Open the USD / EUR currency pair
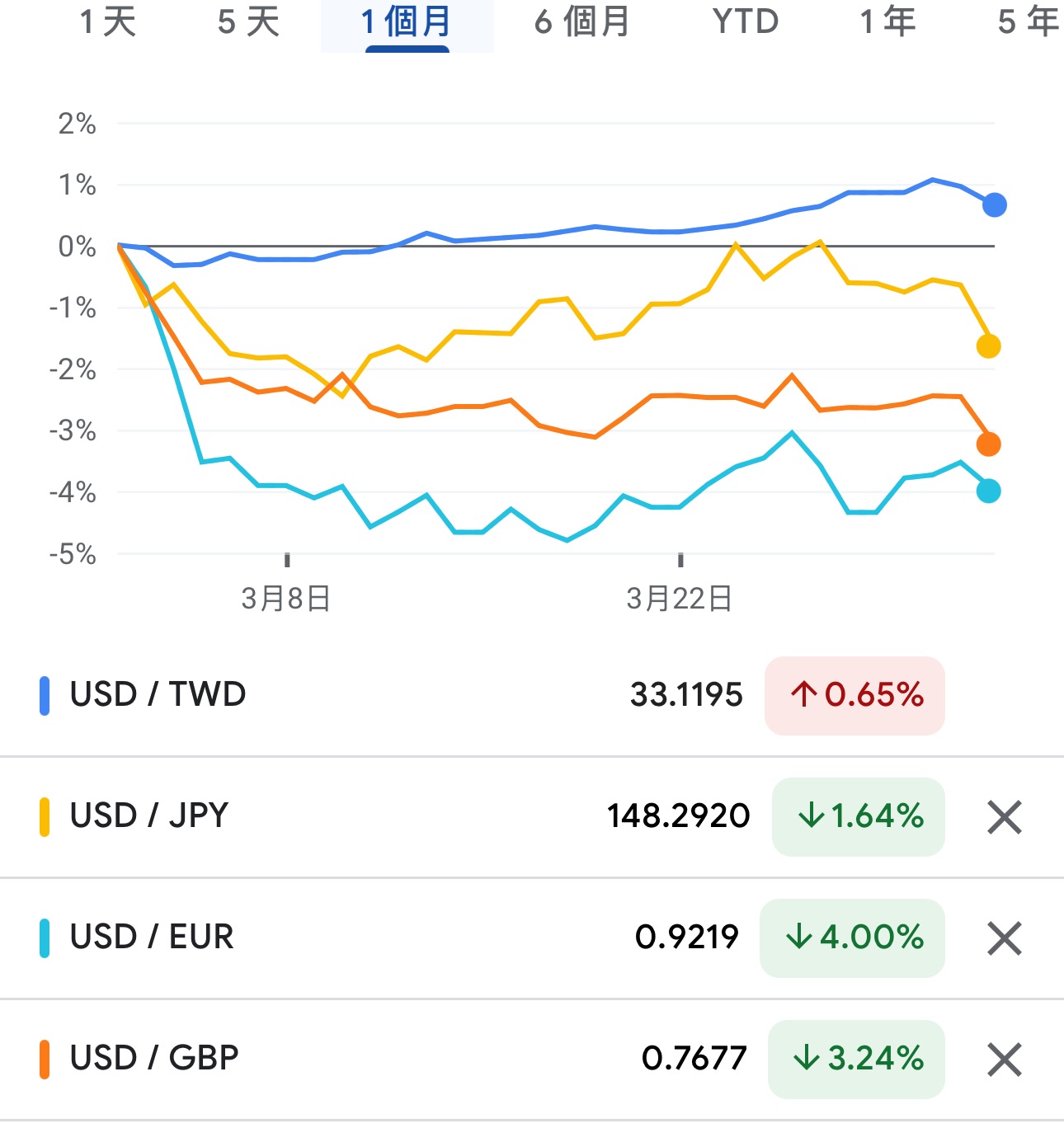The width and height of the screenshot is (1064, 1128). point(152,937)
